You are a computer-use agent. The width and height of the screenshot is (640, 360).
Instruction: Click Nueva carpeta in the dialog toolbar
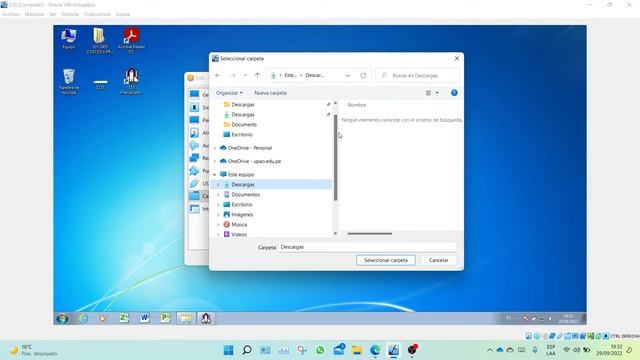[270, 93]
